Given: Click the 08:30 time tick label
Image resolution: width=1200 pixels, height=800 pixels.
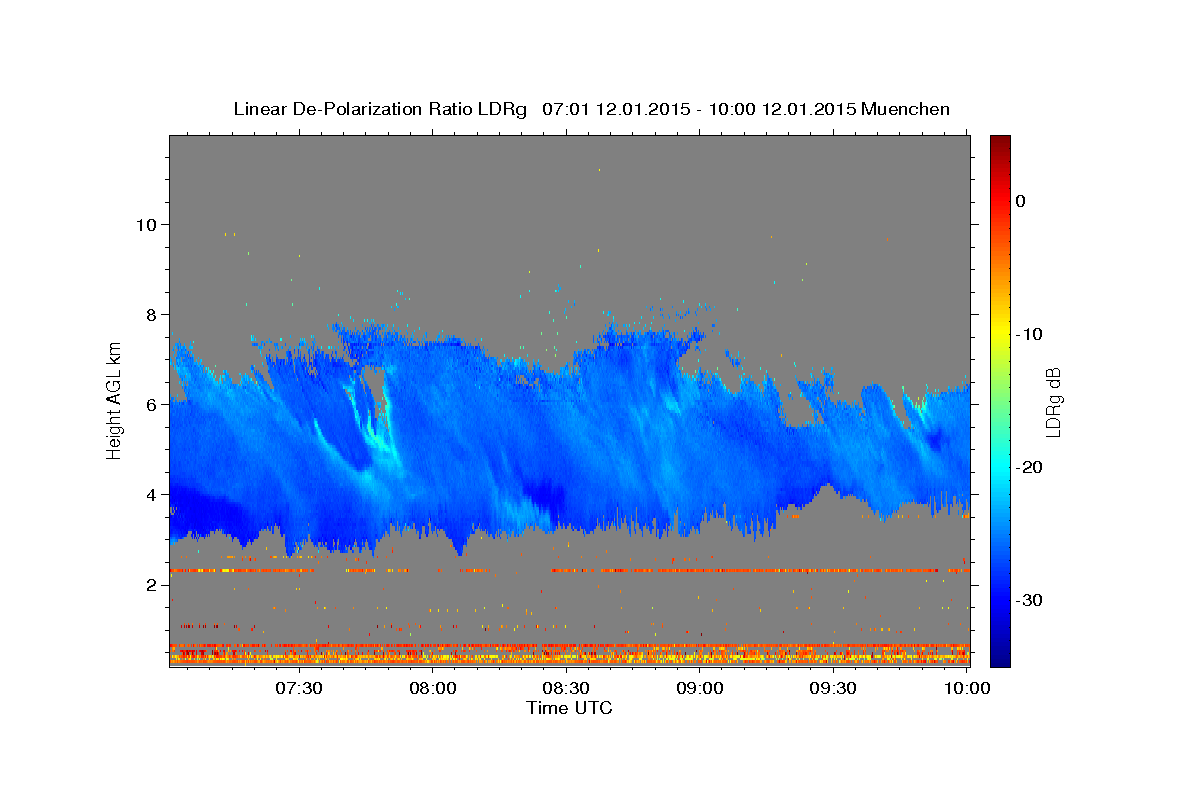Looking at the screenshot, I should tap(566, 688).
